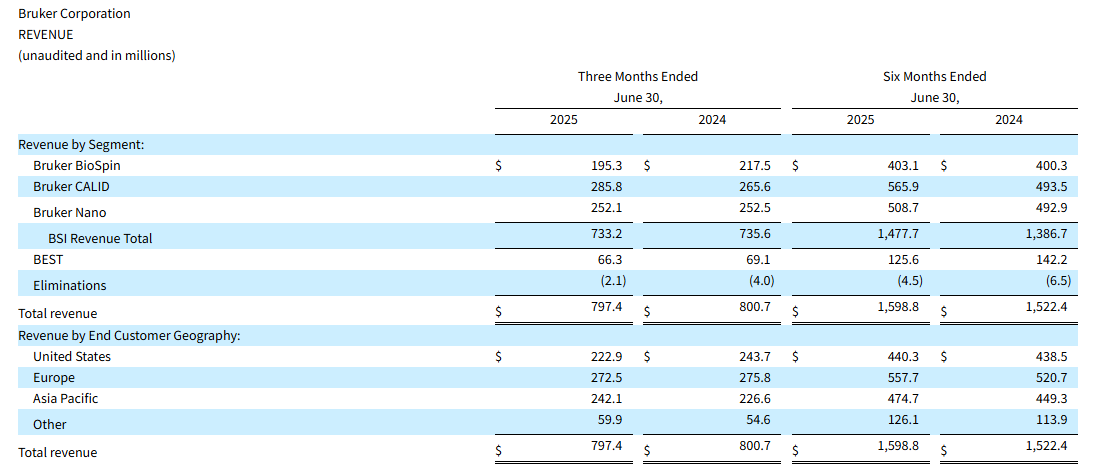
Task: Click the United States value 440.3
Action: click(904, 357)
